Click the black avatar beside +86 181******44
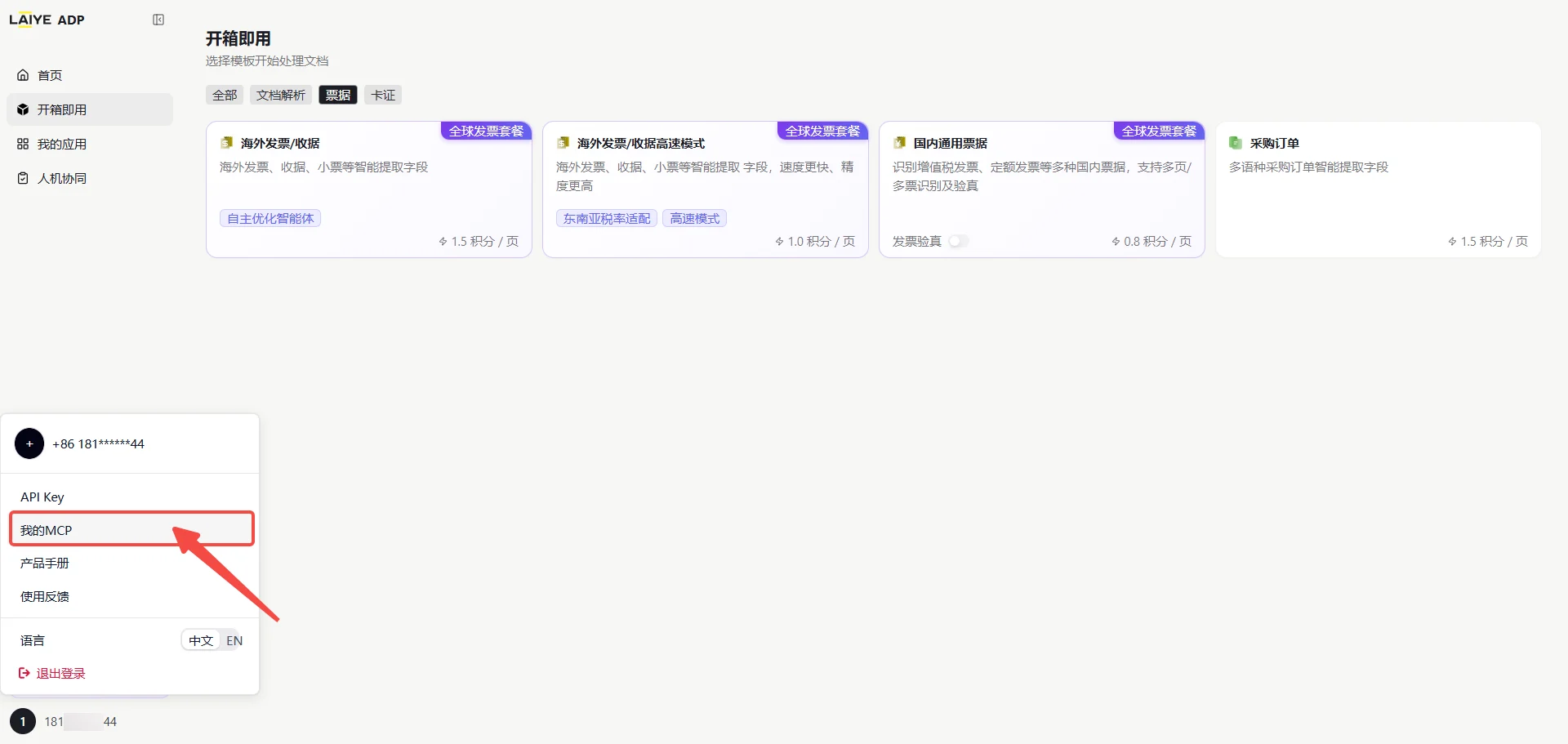Screen dimensions: 1568x744 (29, 443)
